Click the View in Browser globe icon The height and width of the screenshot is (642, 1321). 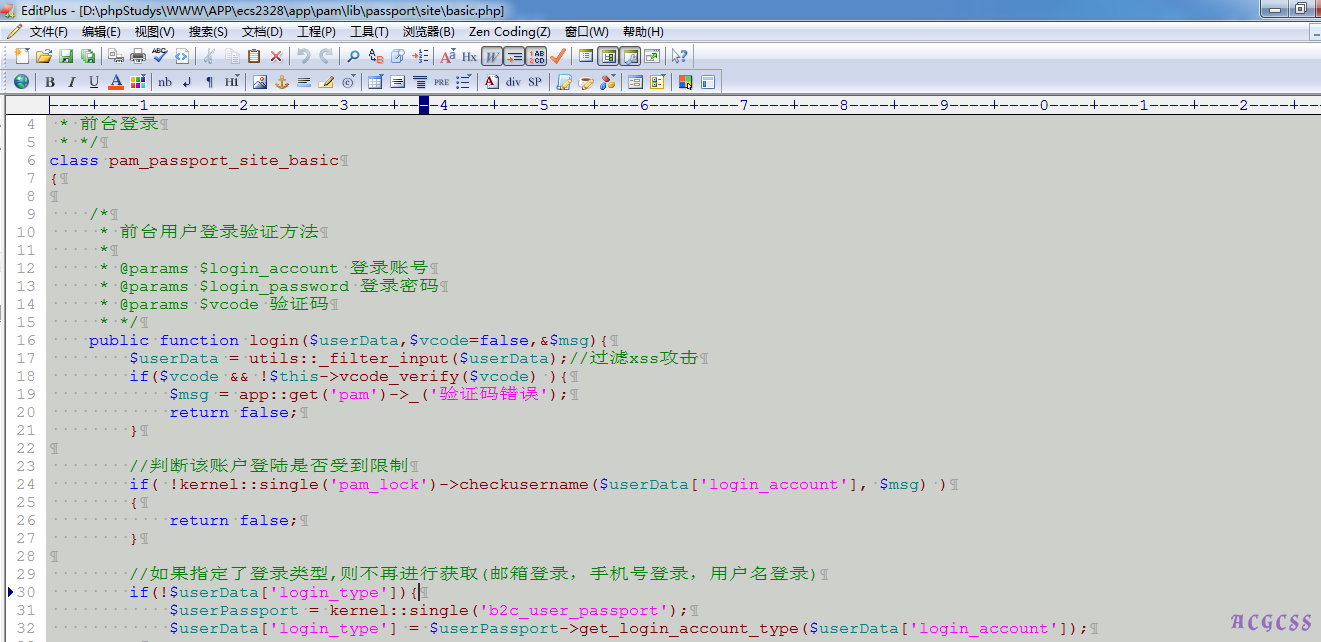(21, 82)
